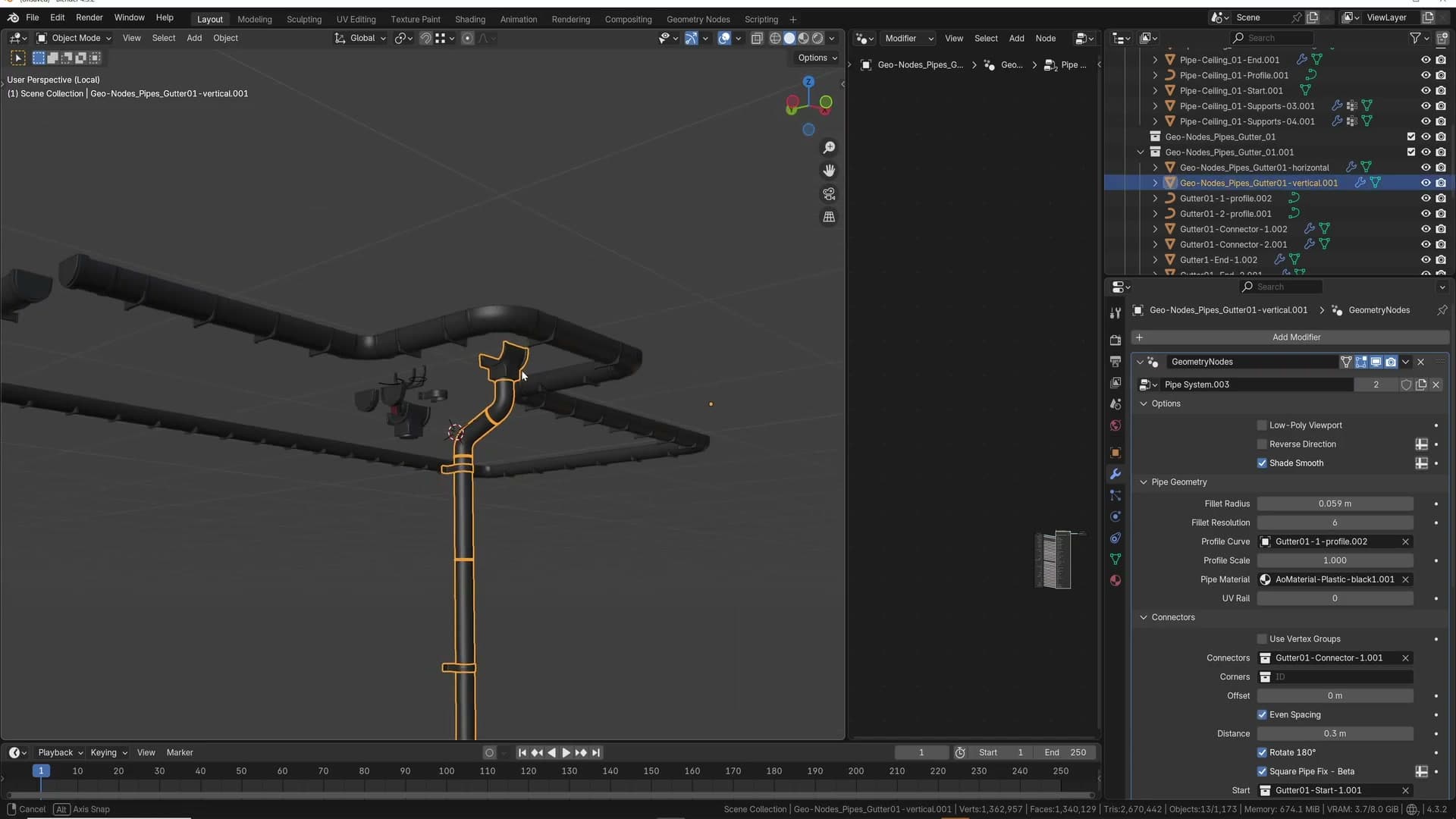Image resolution: width=1456 pixels, height=819 pixels.
Task: Open the Output properties tab
Action: (x=1115, y=362)
